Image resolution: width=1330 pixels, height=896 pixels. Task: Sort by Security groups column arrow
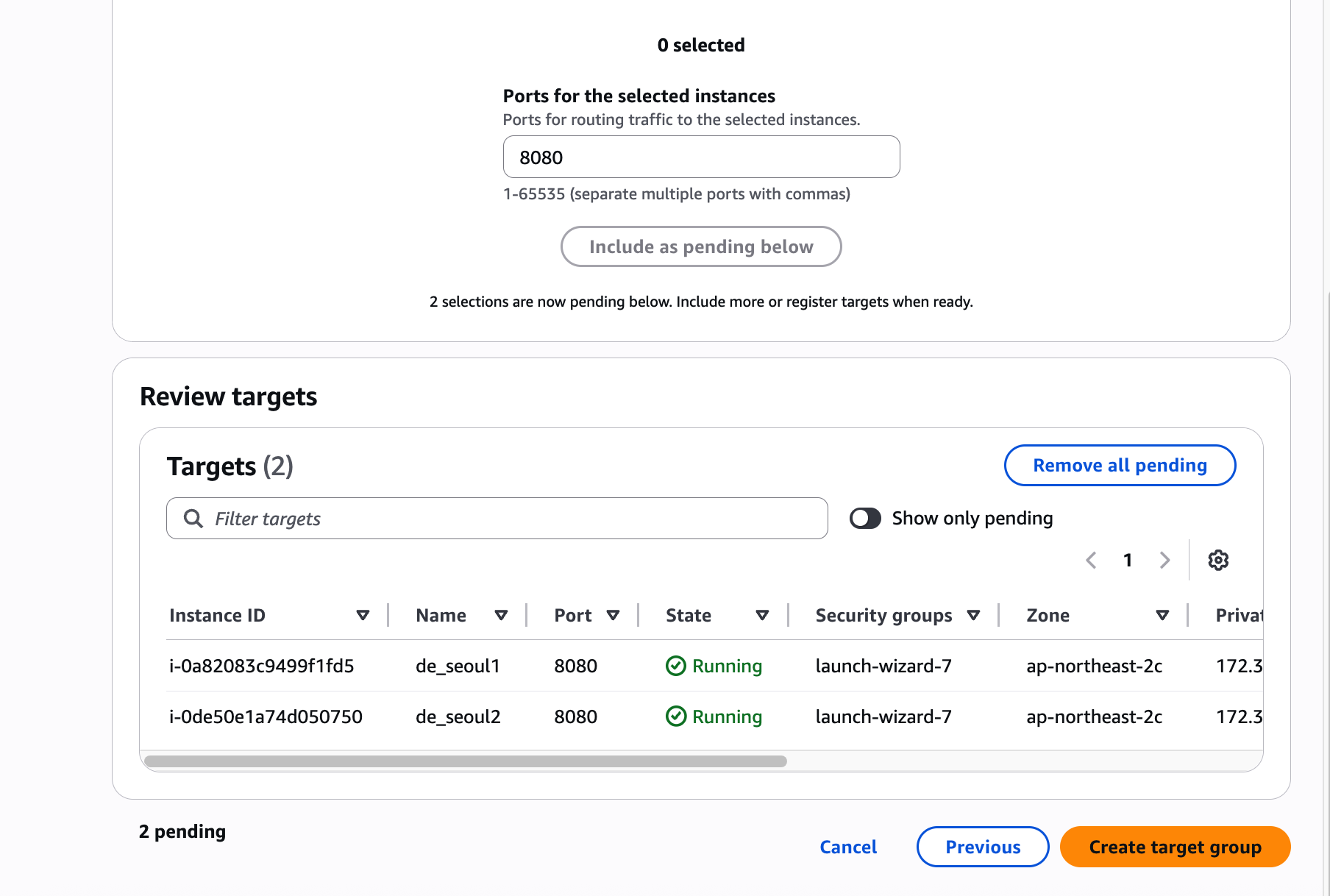(973, 616)
